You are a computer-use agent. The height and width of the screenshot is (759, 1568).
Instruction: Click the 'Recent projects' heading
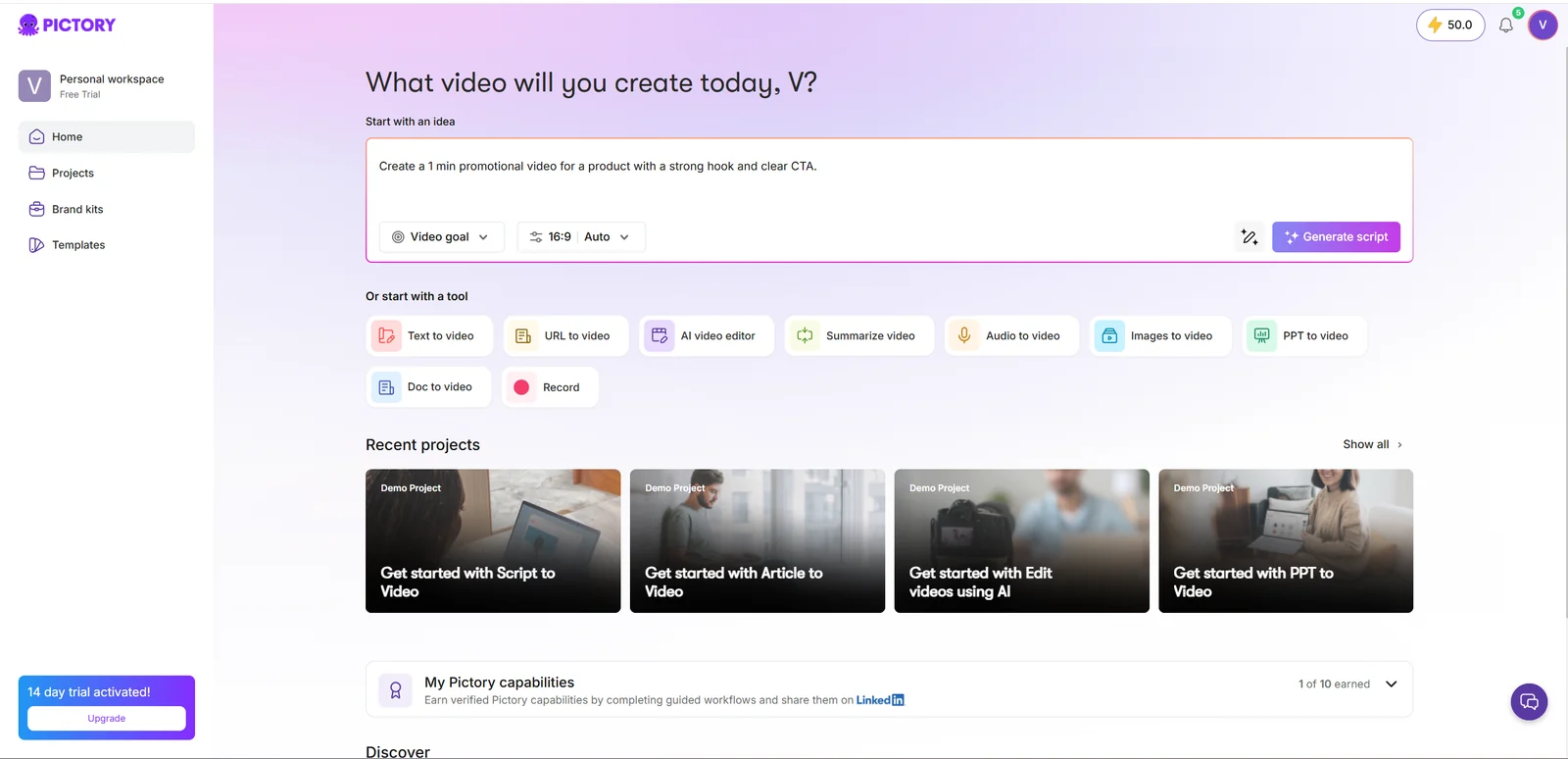tap(422, 445)
